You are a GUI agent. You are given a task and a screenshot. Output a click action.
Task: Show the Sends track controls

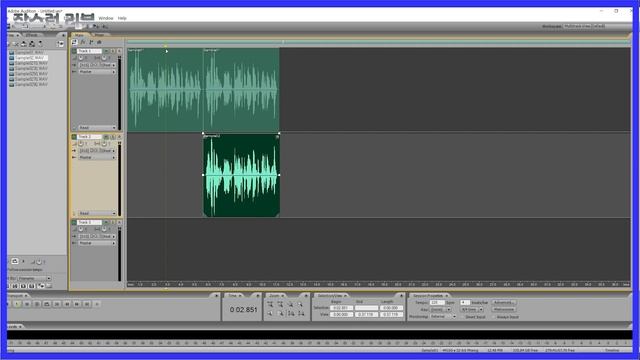[x=91, y=42]
